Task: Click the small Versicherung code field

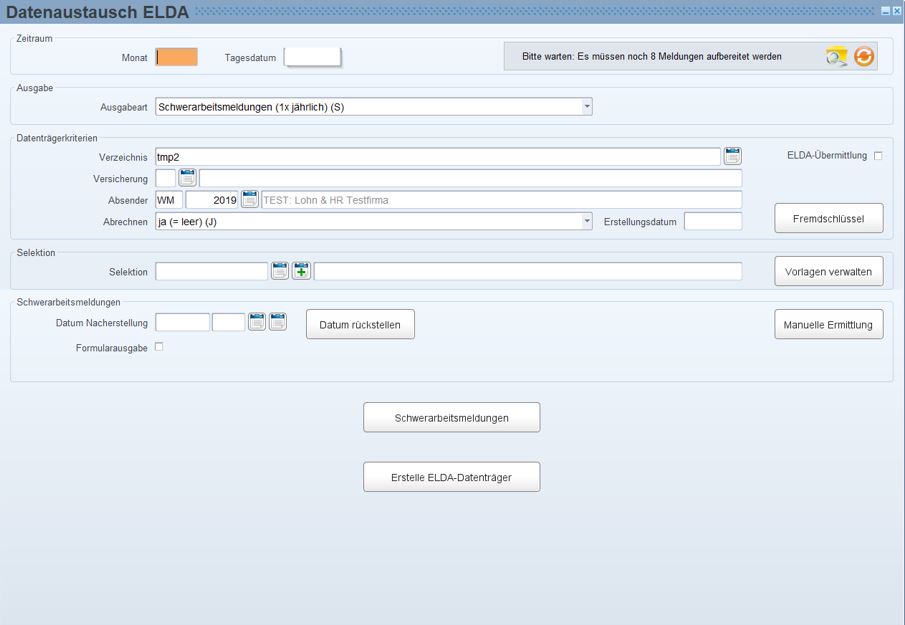Action: [166, 178]
